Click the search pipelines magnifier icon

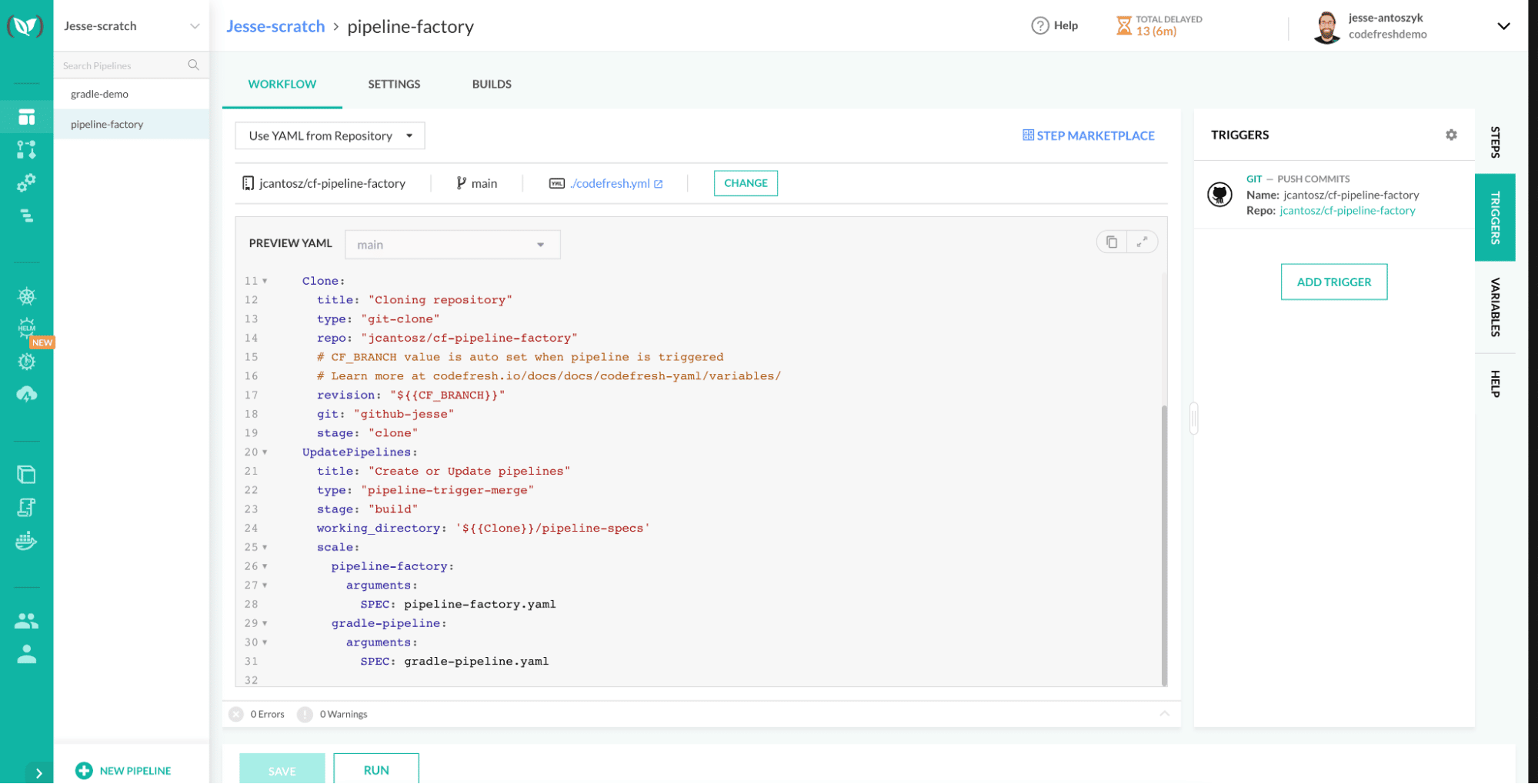tap(193, 65)
